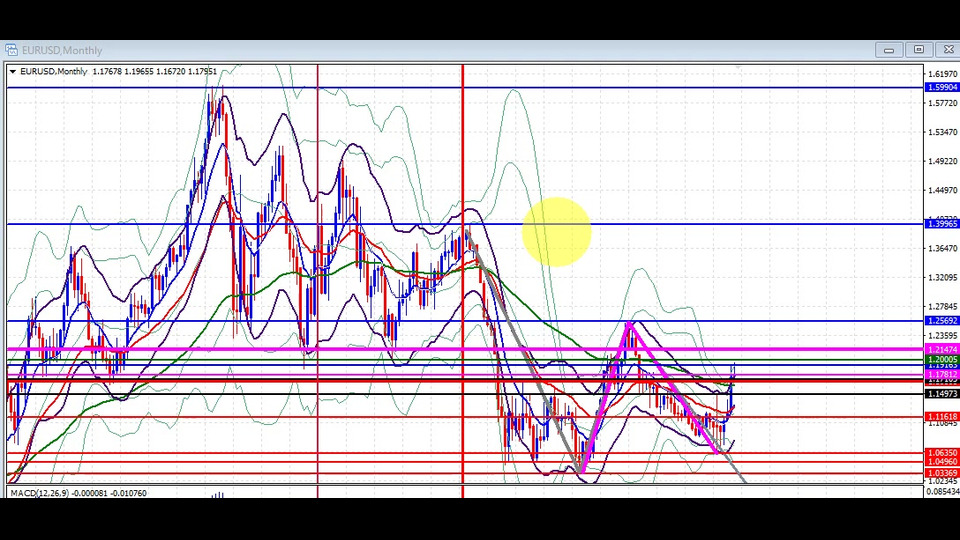Select the 1.20005 green price label

(x=942, y=359)
